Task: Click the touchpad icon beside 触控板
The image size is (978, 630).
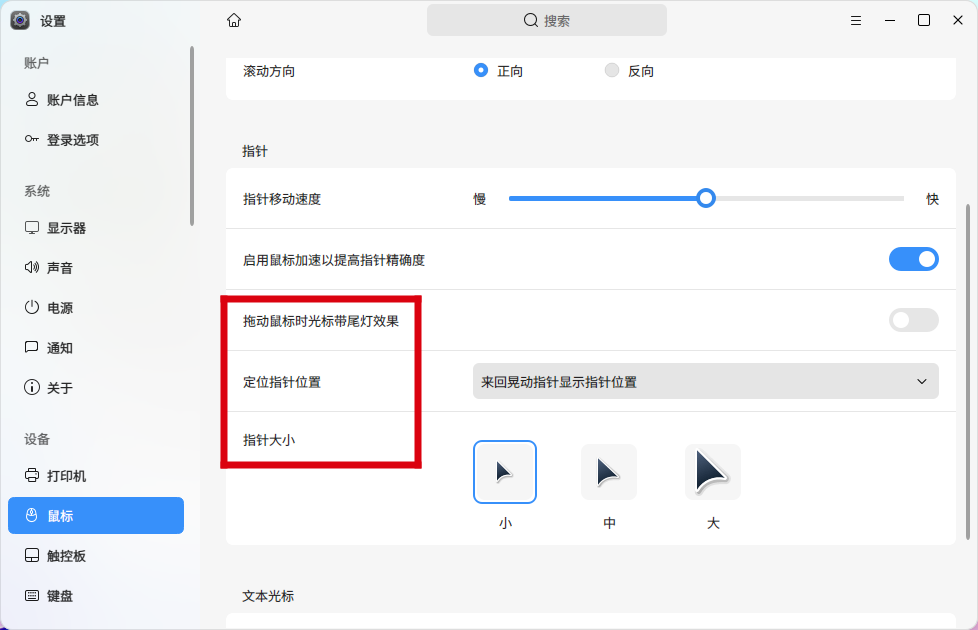Action: click(x=32, y=555)
